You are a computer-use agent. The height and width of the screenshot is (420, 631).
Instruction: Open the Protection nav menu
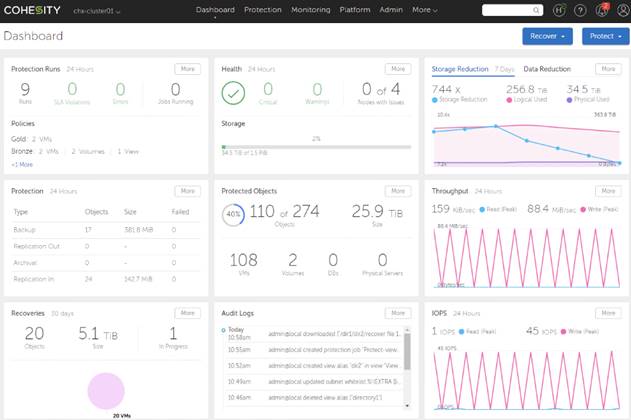click(x=263, y=10)
